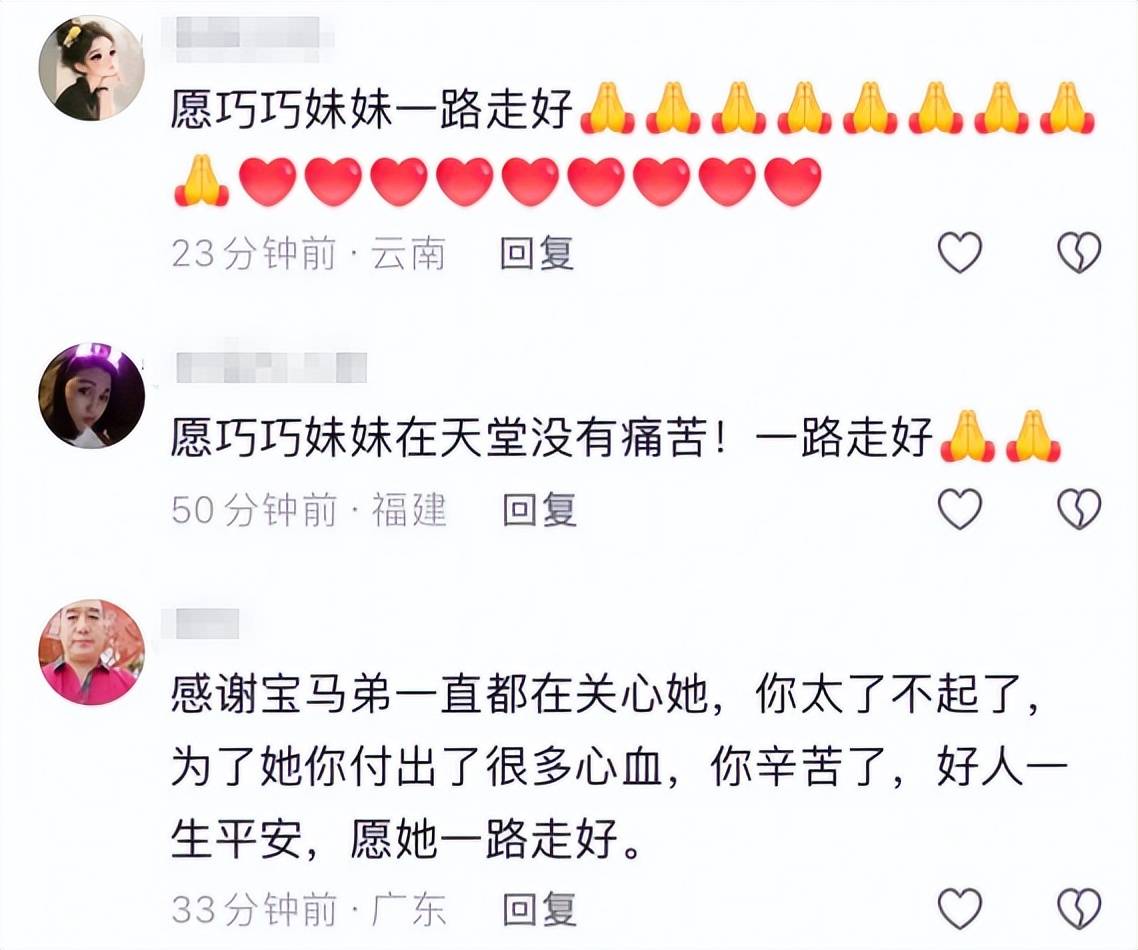
Task: Tap the 23分钟前 · 云南 timestamp
Action: (308, 254)
